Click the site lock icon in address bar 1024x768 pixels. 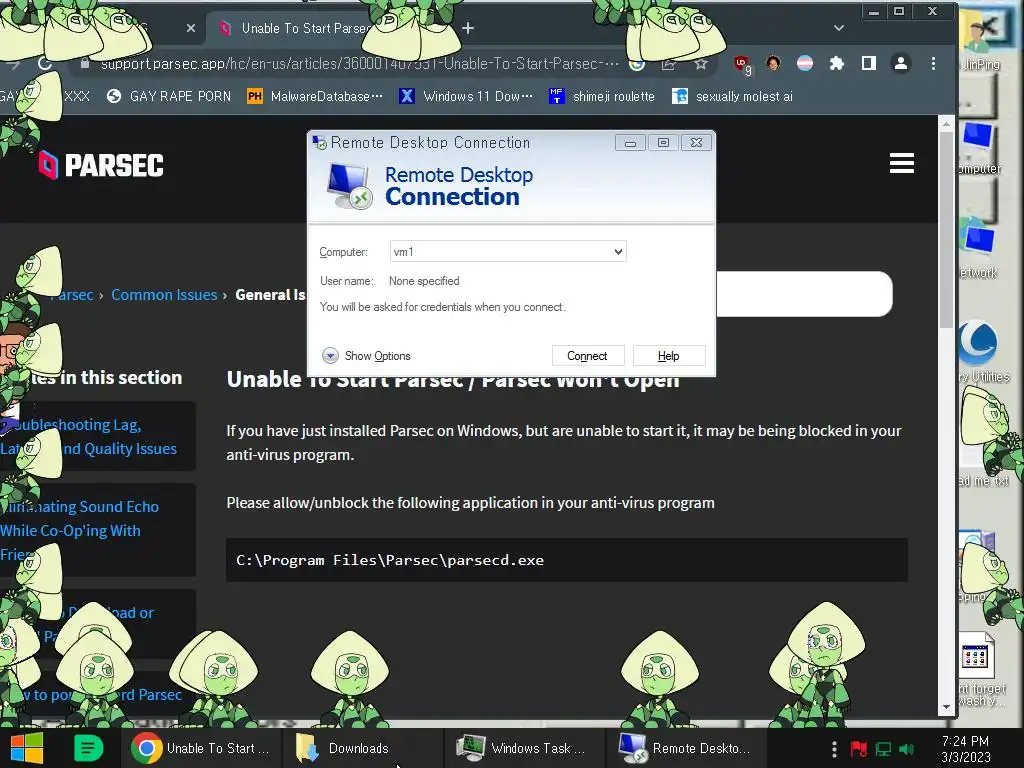[x=84, y=63]
